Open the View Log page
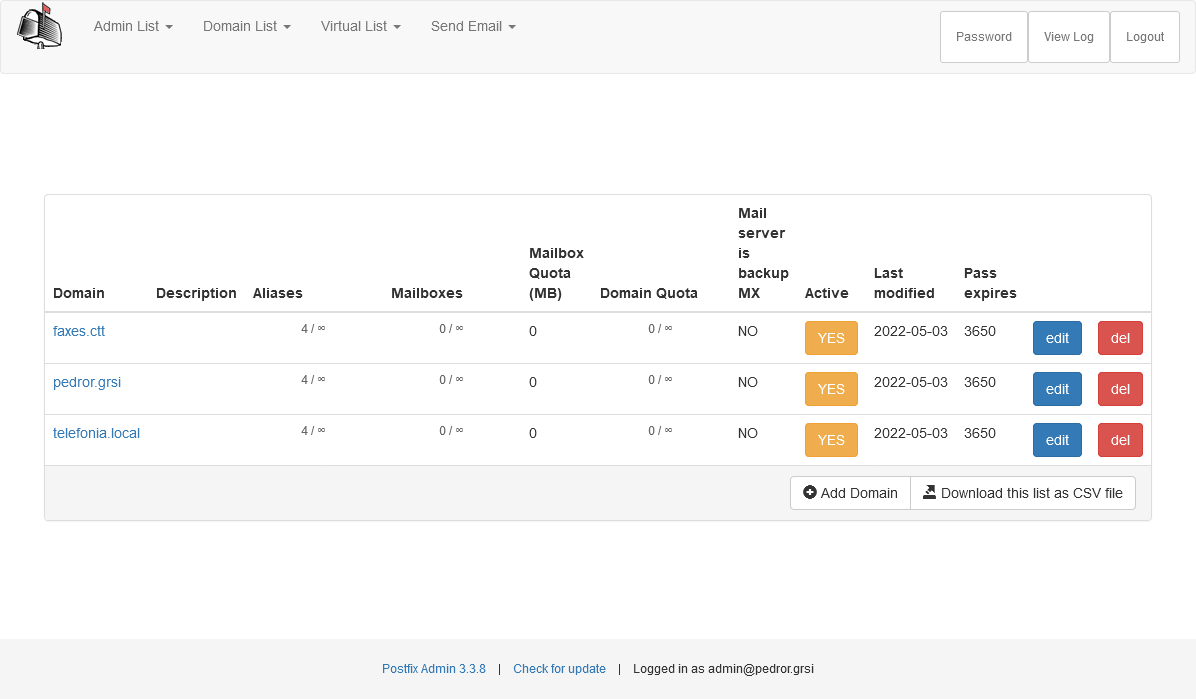This screenshot has width=1196, height=699. pyautogui.click(x=1068, y=37)
